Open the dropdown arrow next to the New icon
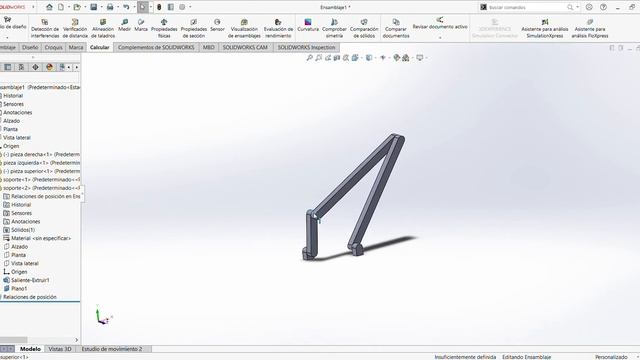 click(68, 7)
